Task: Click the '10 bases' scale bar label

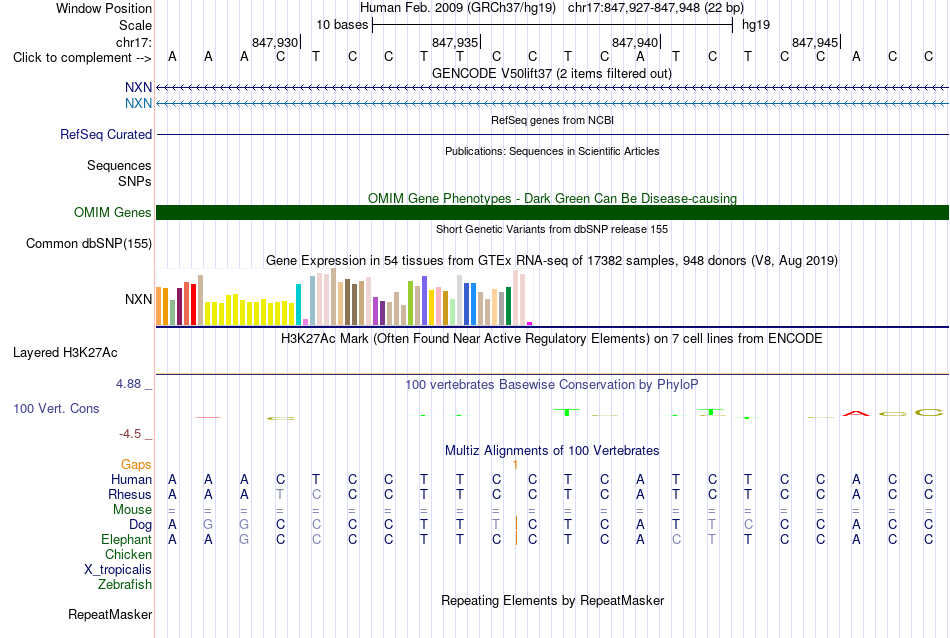Action: pyautogui.click(x=342, y=25)
